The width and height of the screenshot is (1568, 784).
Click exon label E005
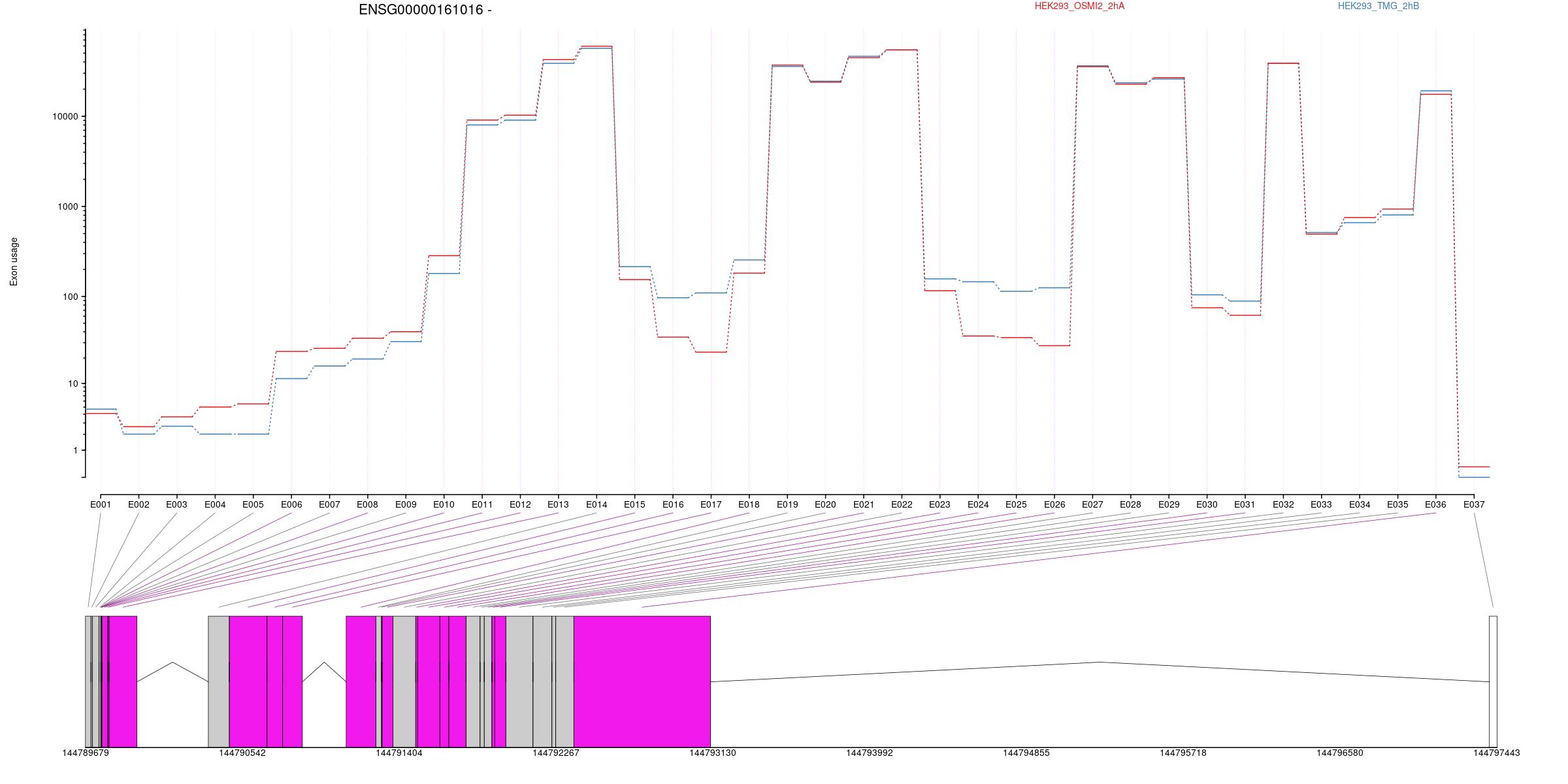click(x=253, y=504)
